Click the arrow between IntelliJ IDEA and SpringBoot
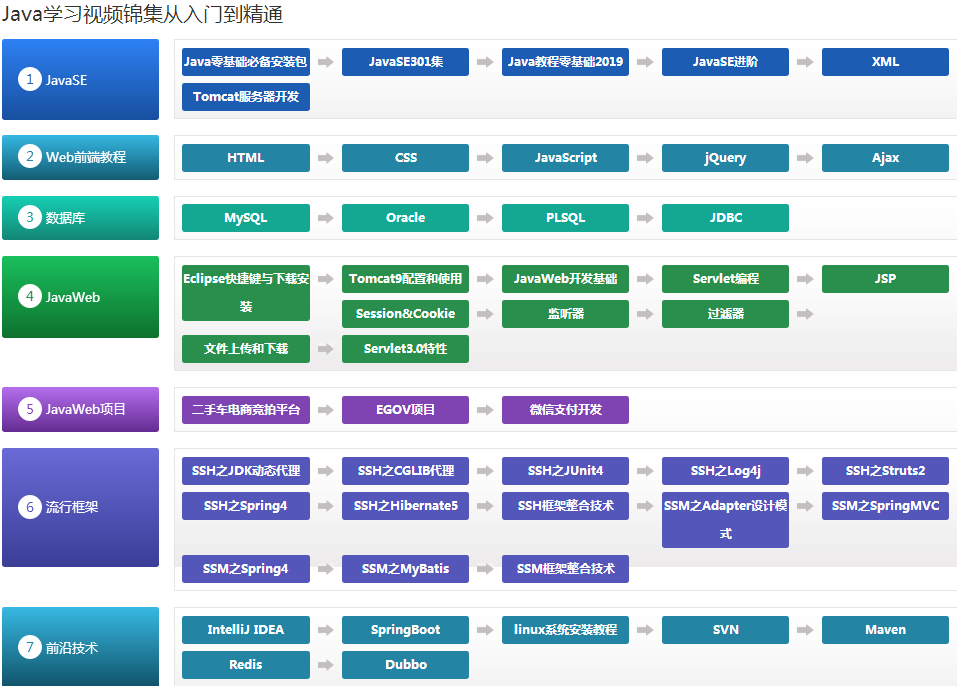Image resolution: width=957 pixels, height=686 pixels. 325,630
